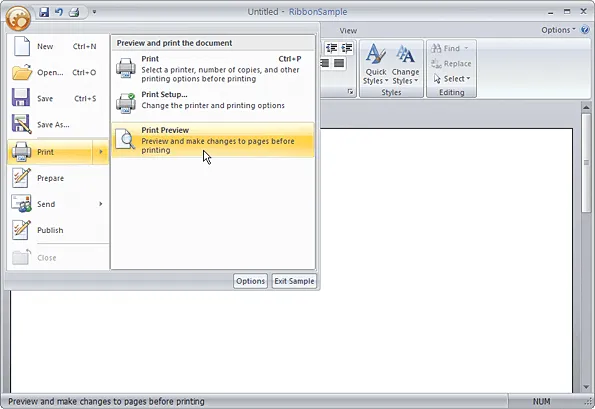Click the vertical scrollbar down arrow
Image resolution: width=595 pixels, height=409 pixels.
click(x=586, y=387)
